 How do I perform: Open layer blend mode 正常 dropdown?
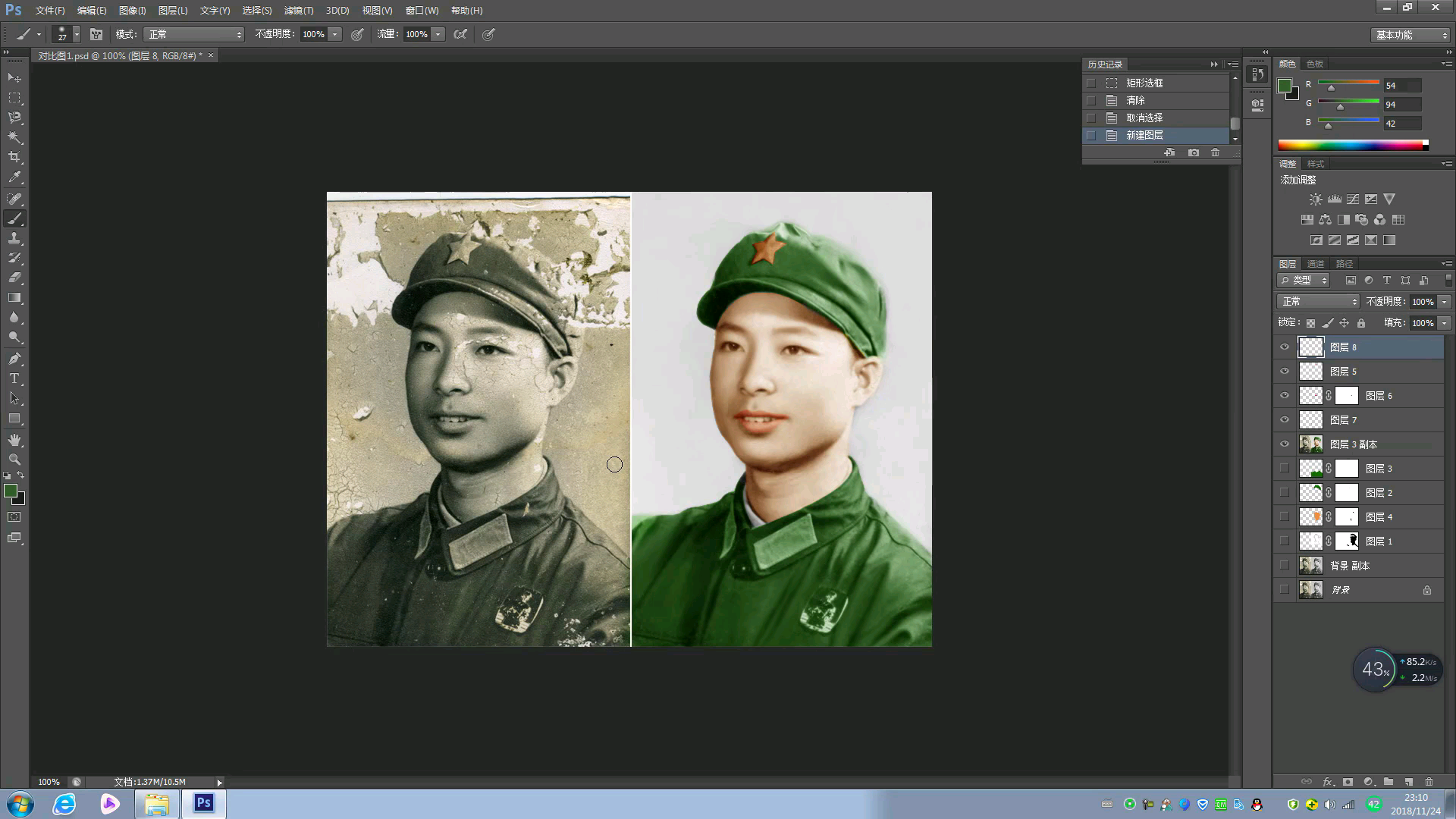click(1318, 302)
